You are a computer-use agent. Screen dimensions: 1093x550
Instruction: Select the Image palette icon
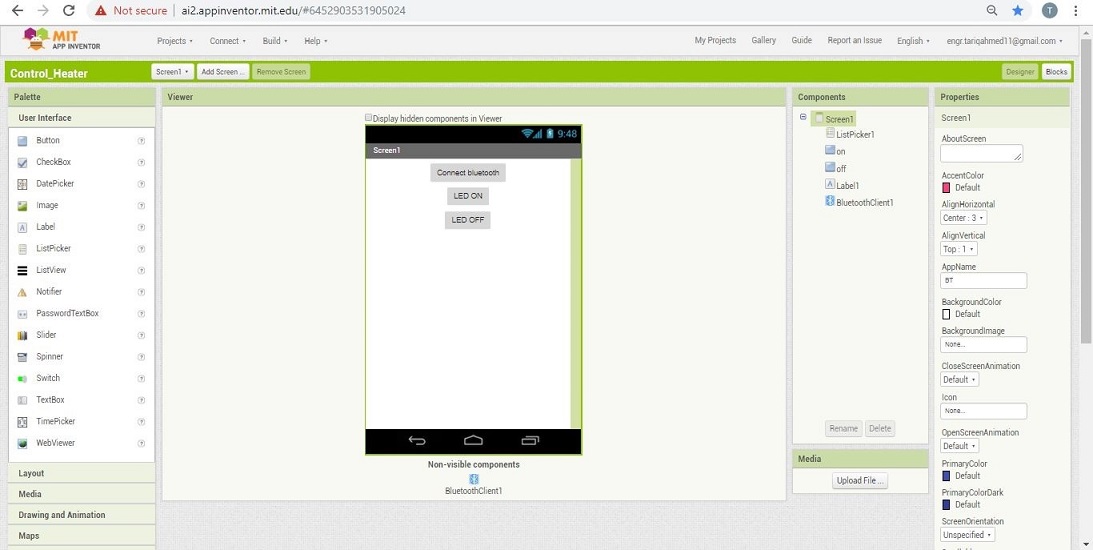pyautogui.click(x=22, y=206)
